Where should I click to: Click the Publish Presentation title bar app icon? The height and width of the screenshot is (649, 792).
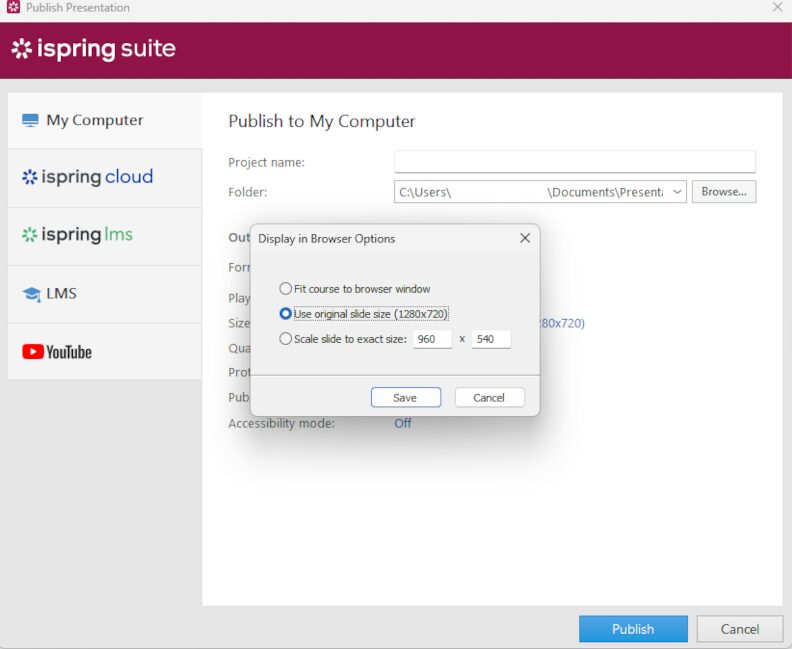click(x=14, y=7)
